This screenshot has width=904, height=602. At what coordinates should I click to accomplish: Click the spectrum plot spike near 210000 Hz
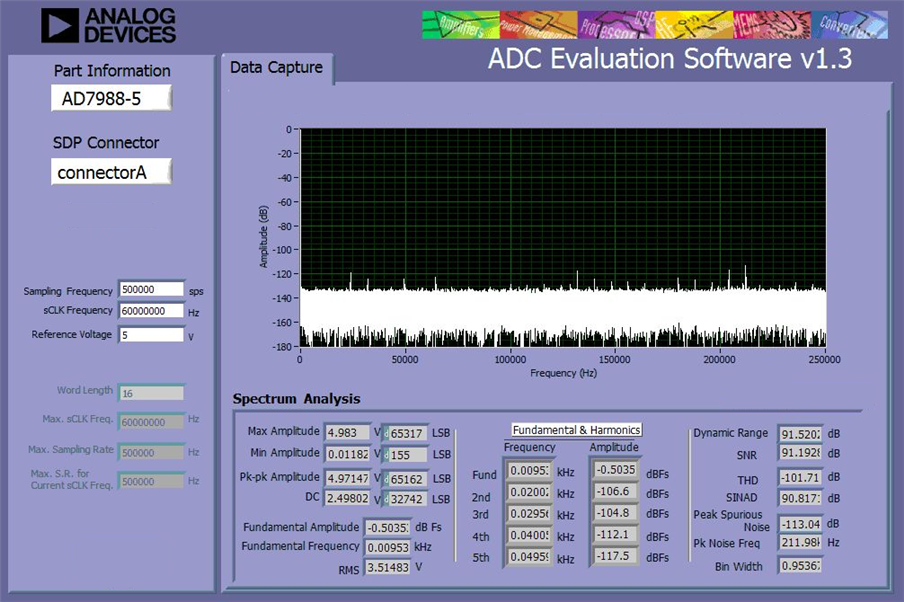[x=745, y=277]
